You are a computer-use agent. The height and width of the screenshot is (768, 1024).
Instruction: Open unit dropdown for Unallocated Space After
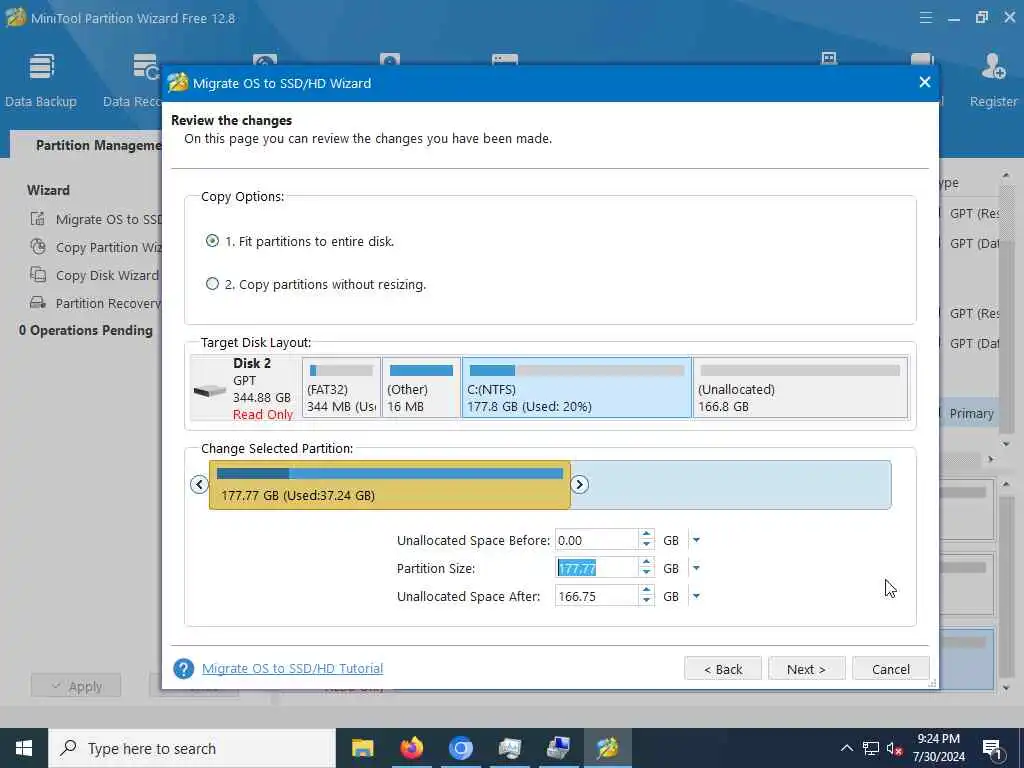[x=696, y=596]
